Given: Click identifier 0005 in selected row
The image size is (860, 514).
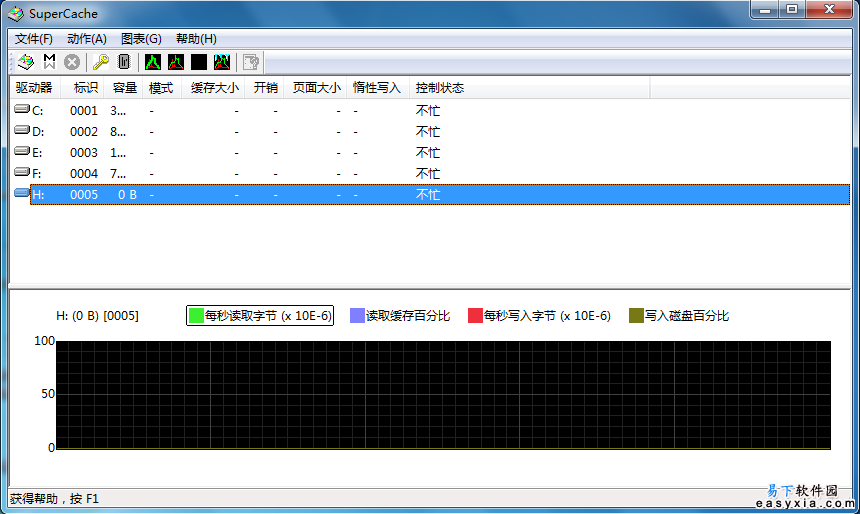Looking at the screenshot, I should coord(84,195).
